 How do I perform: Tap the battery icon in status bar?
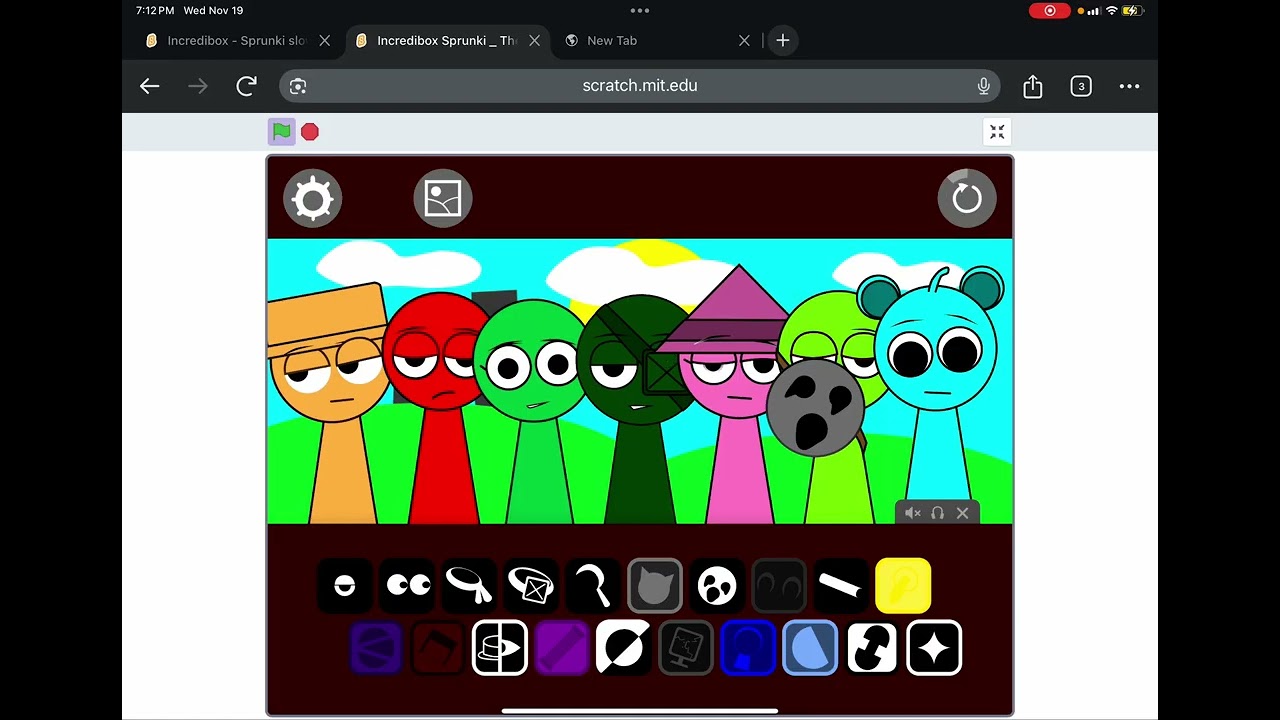point(1132,11)
